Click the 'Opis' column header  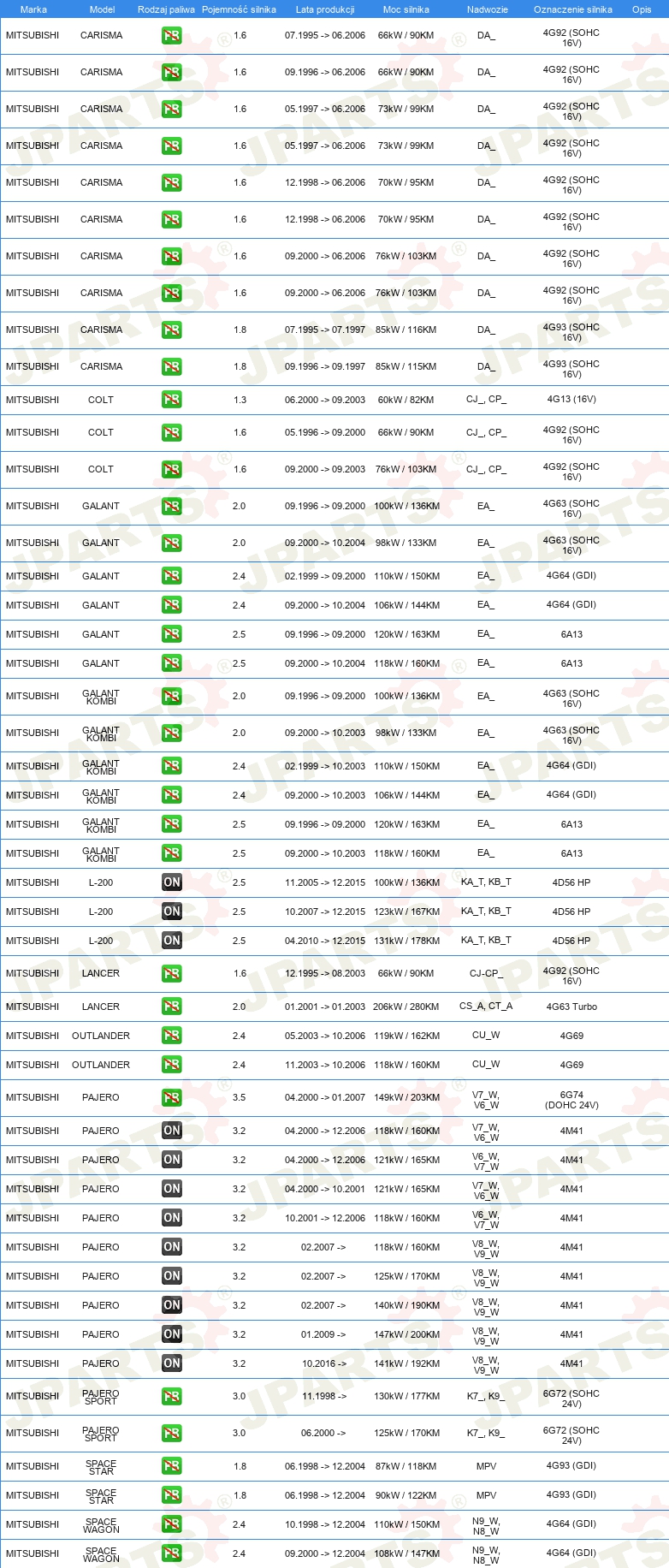point(642,9)
